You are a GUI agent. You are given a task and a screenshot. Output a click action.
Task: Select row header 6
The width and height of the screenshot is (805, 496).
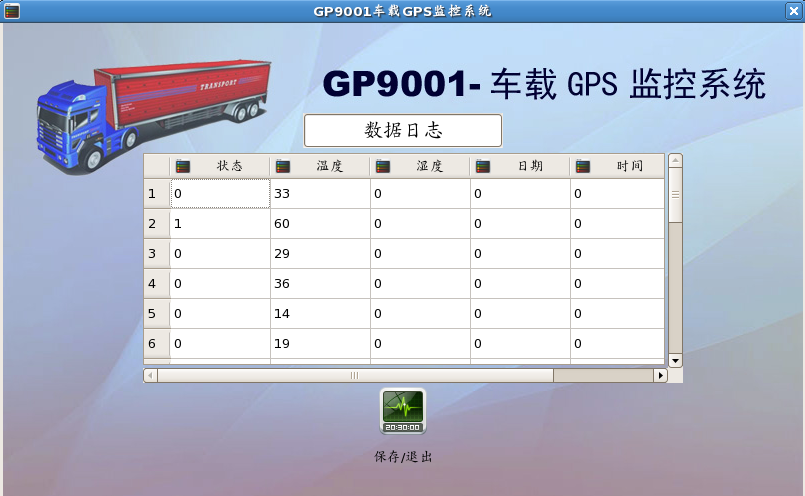tap(157, 344)
